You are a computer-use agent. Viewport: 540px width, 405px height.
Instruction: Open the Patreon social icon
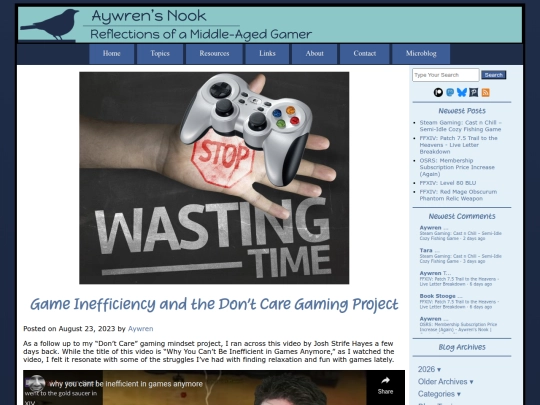[x=438, y=92]
